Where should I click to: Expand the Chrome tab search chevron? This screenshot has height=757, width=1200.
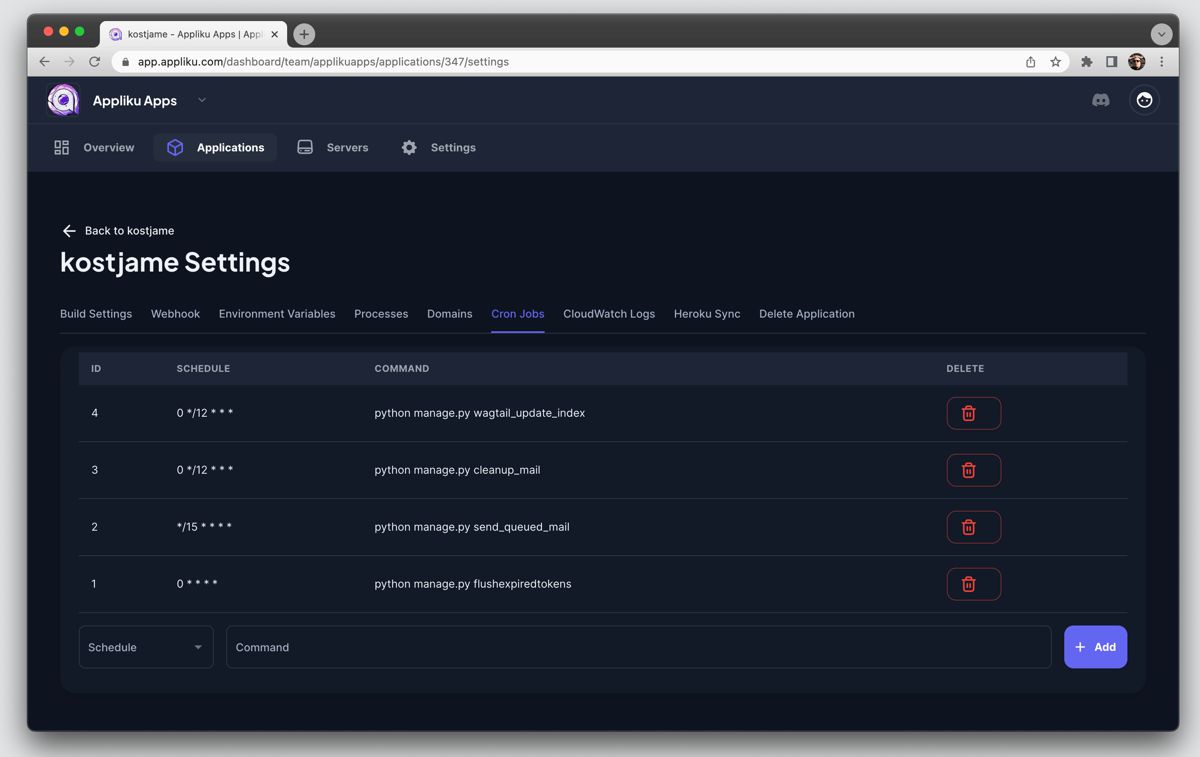click(1160, 34)
